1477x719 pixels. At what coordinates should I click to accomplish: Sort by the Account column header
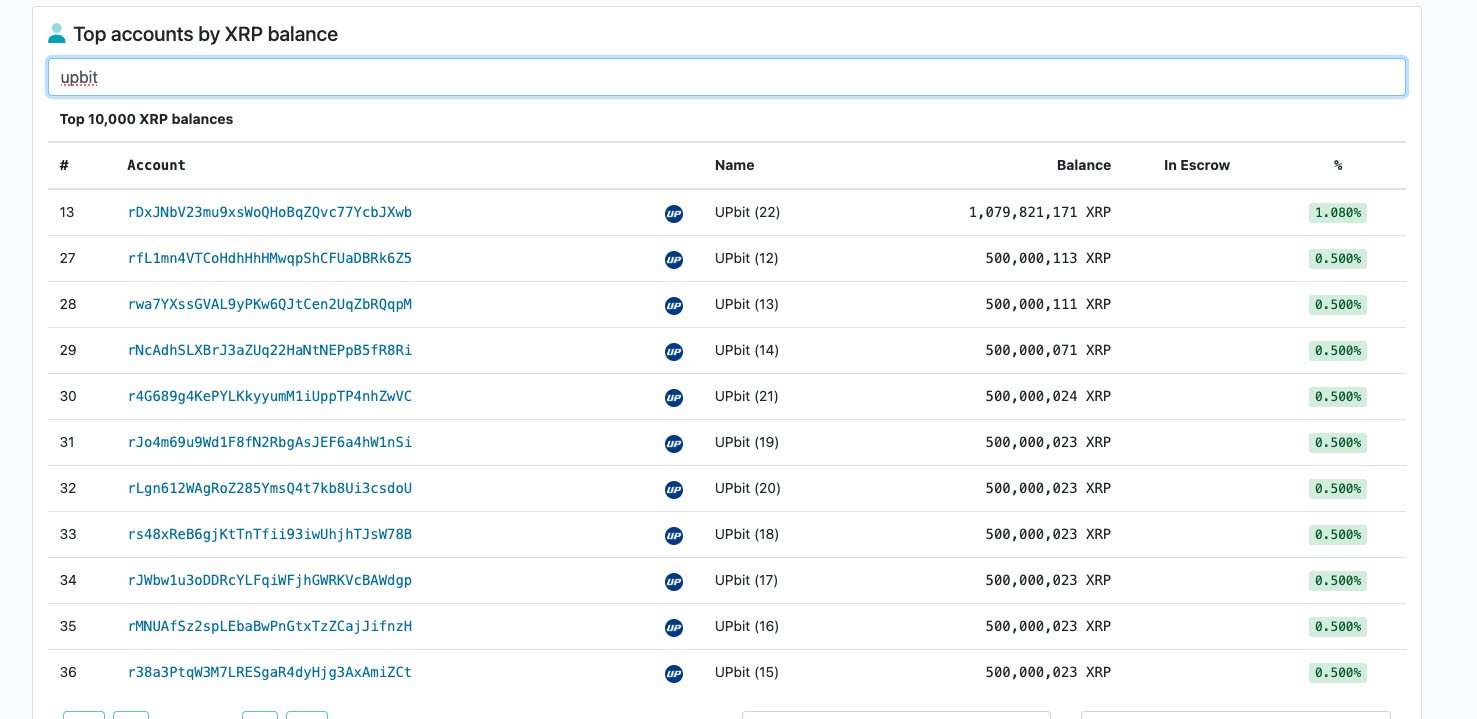click(156, 165)
